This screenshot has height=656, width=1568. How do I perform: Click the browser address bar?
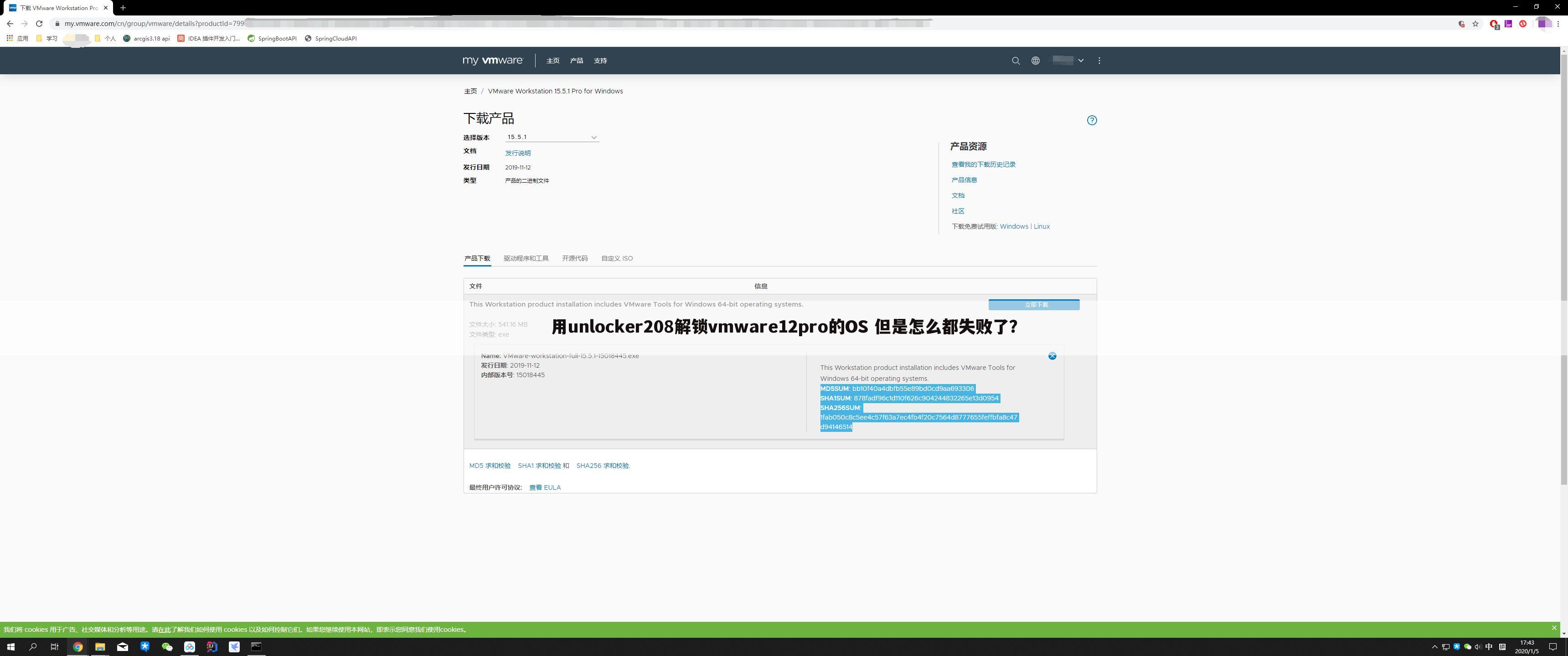(755, 24)
